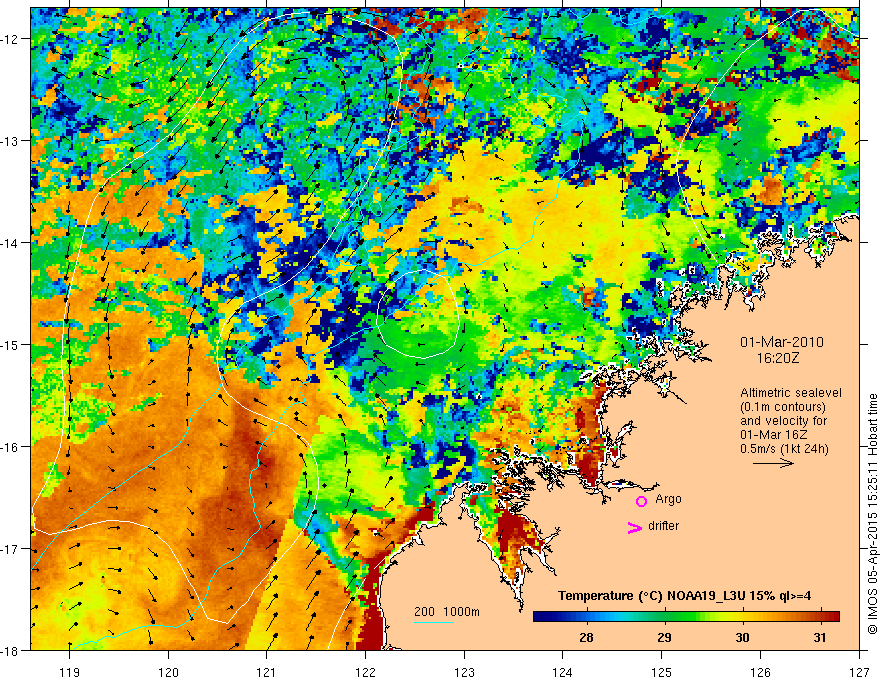Image resolution: width=880 pixels, height=680 pixels.
Task: Click latitude axis label '-13'
Action: (x=11, y=141)
